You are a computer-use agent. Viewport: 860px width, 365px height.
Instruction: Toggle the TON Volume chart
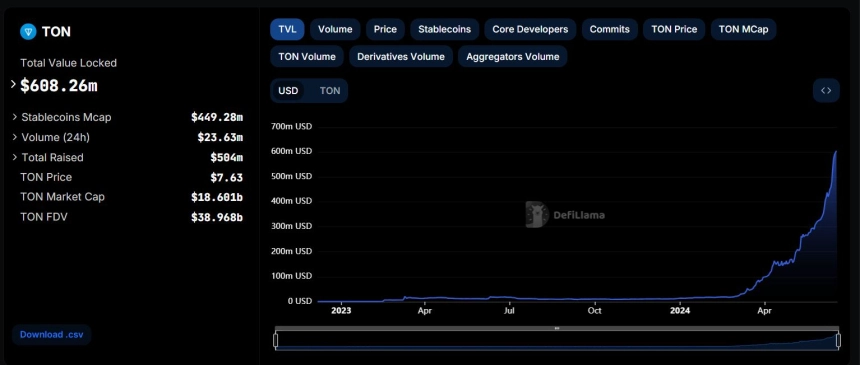coord(307,57)
